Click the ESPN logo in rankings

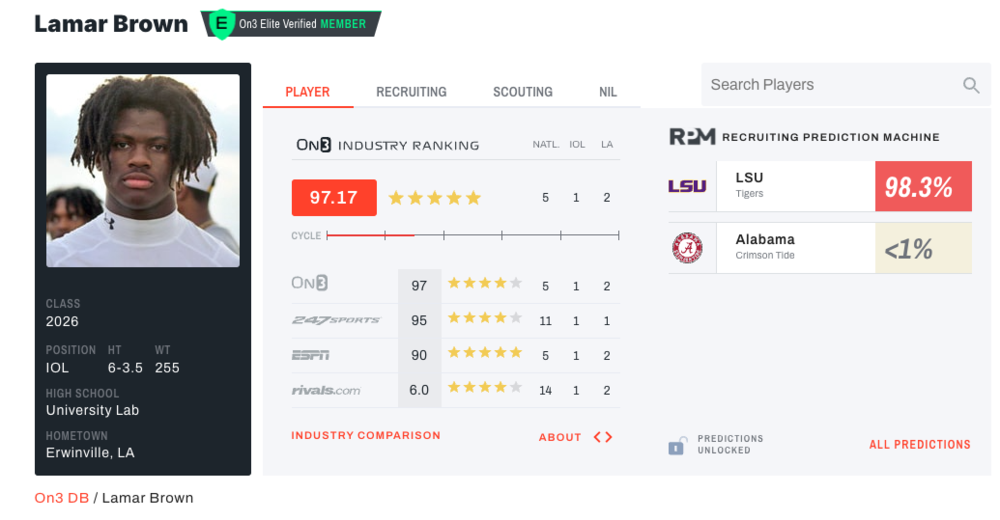click(311, 354)
